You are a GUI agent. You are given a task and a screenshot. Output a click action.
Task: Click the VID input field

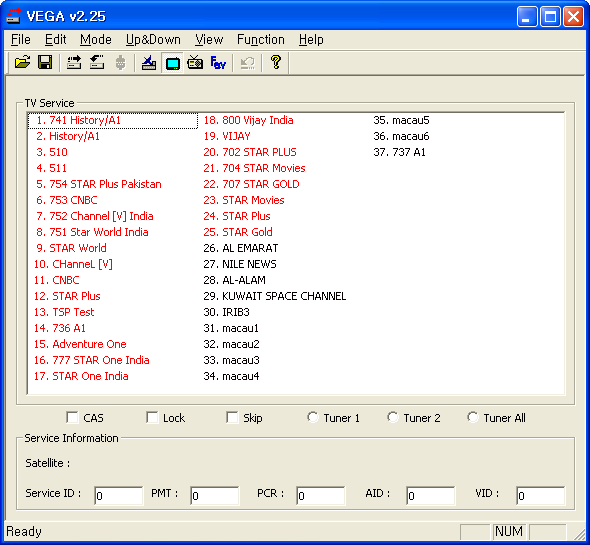[540, 496]
